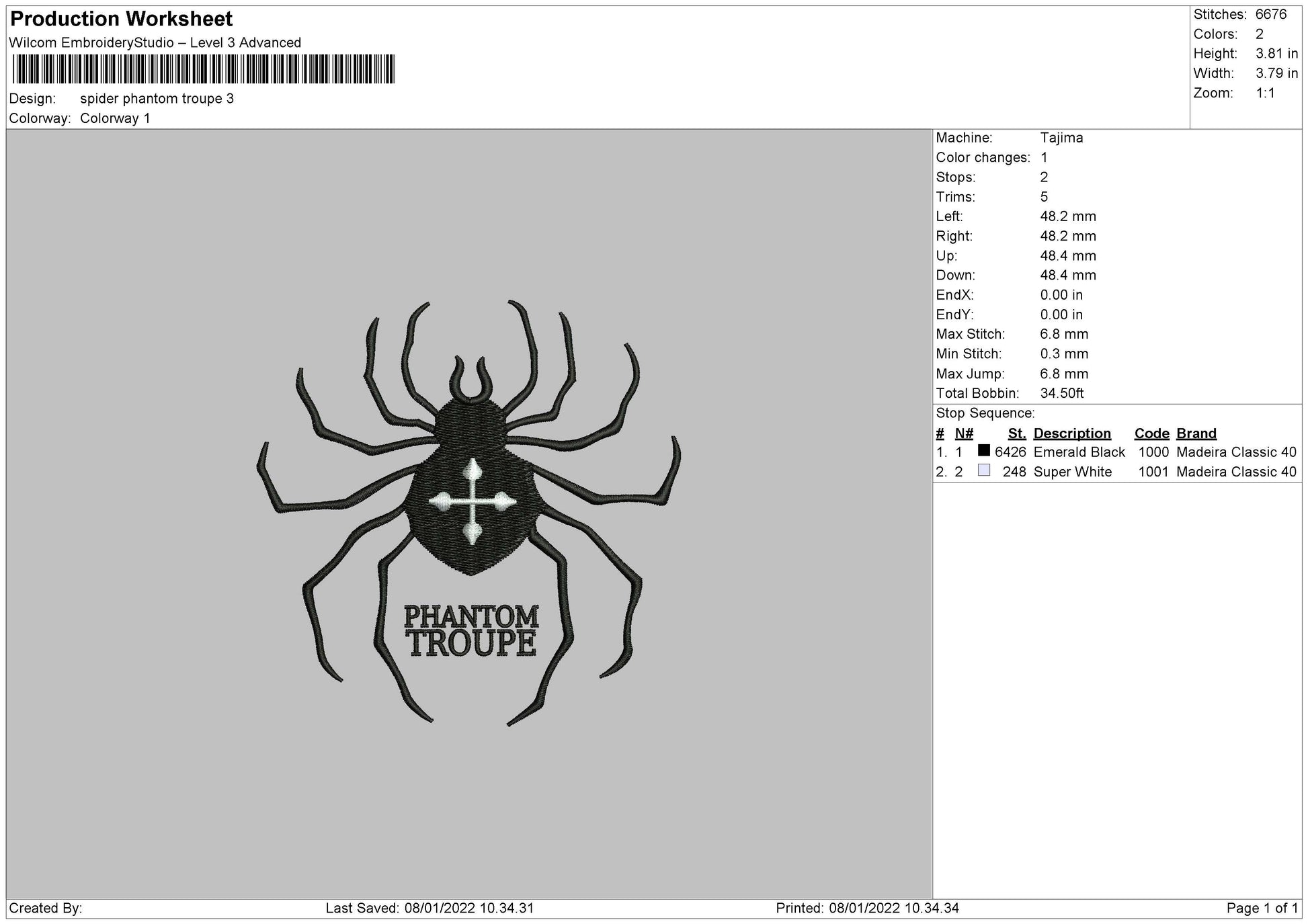Click the Max Stitch value 6.8 mm
The width and height of the screenshot is (1308, 924).
(x=1064, y=335)
